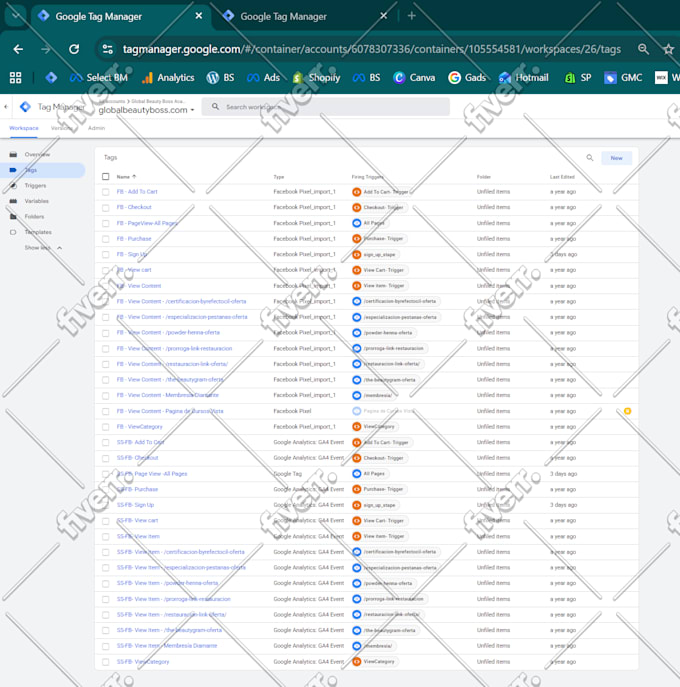Check the box for FB - Sign Up
Viewport: 680px width, 687px height.
pos(106,255)
